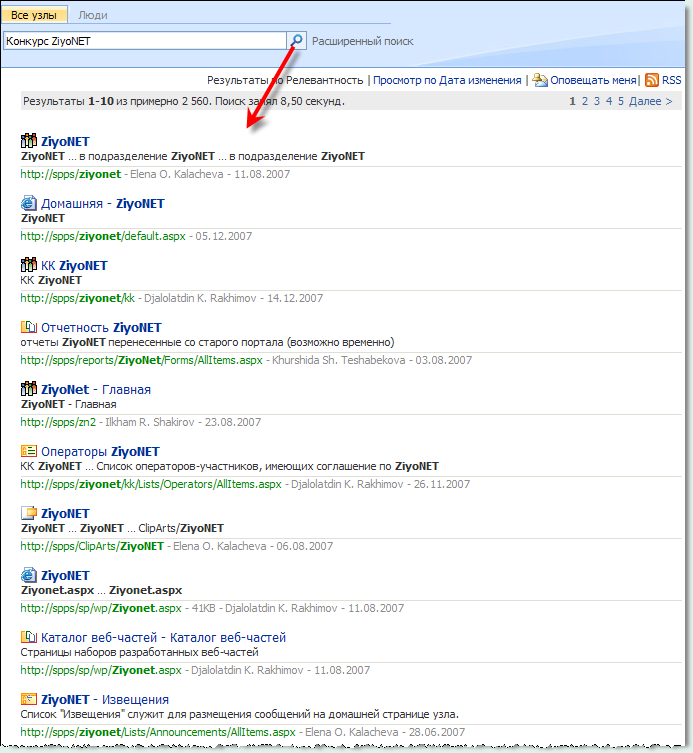The height and width of the screenshot is (753, 693).
Task: Click Оповещать меня link
Action: pyautogui.click(x=593, y=80)
